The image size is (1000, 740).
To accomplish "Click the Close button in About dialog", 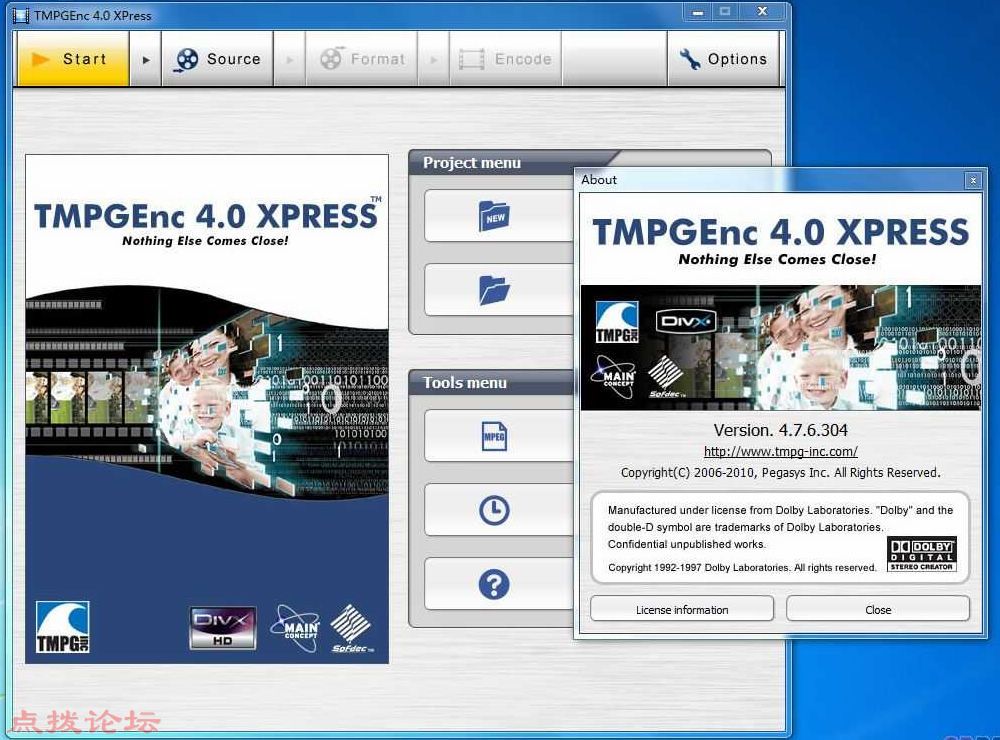I will coord(878,609).
